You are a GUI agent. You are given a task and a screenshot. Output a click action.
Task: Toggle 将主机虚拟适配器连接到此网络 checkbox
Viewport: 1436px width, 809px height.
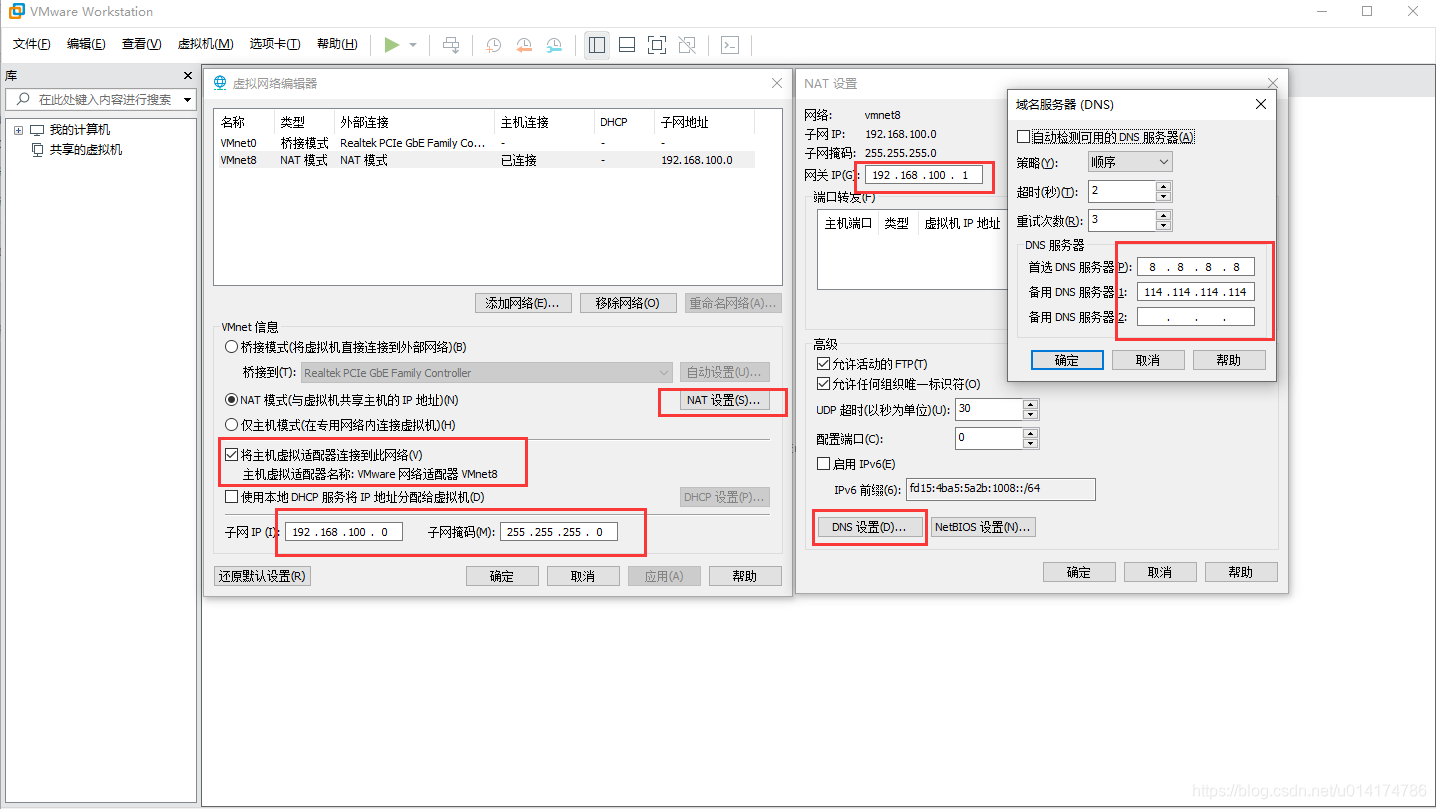pyautogui.click(x=232, y=455)
